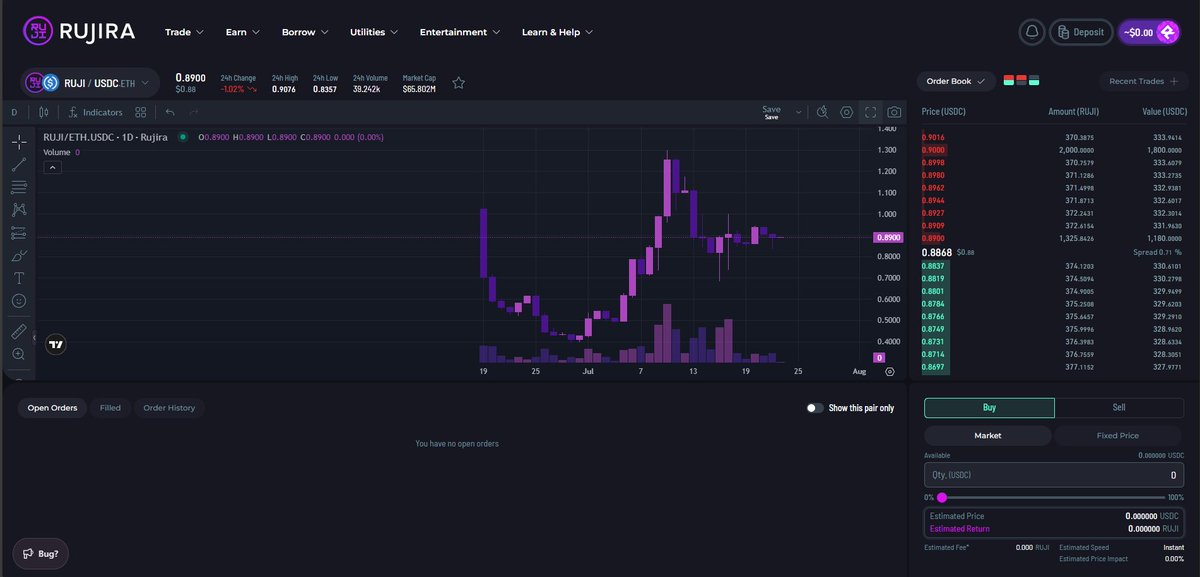Switch to the Open Orders tab
This screenshot has width=1200, height=577.
click(52, 408)
